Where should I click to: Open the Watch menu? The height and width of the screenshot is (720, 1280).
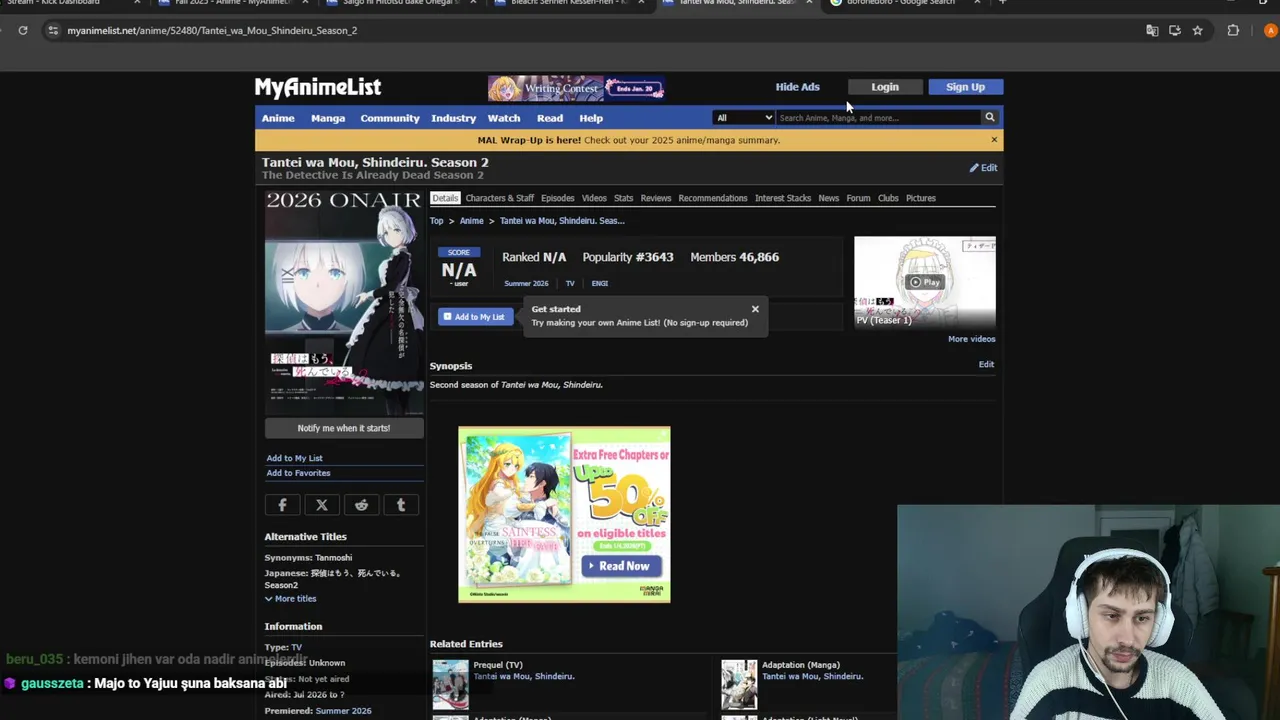click(504, 118)
